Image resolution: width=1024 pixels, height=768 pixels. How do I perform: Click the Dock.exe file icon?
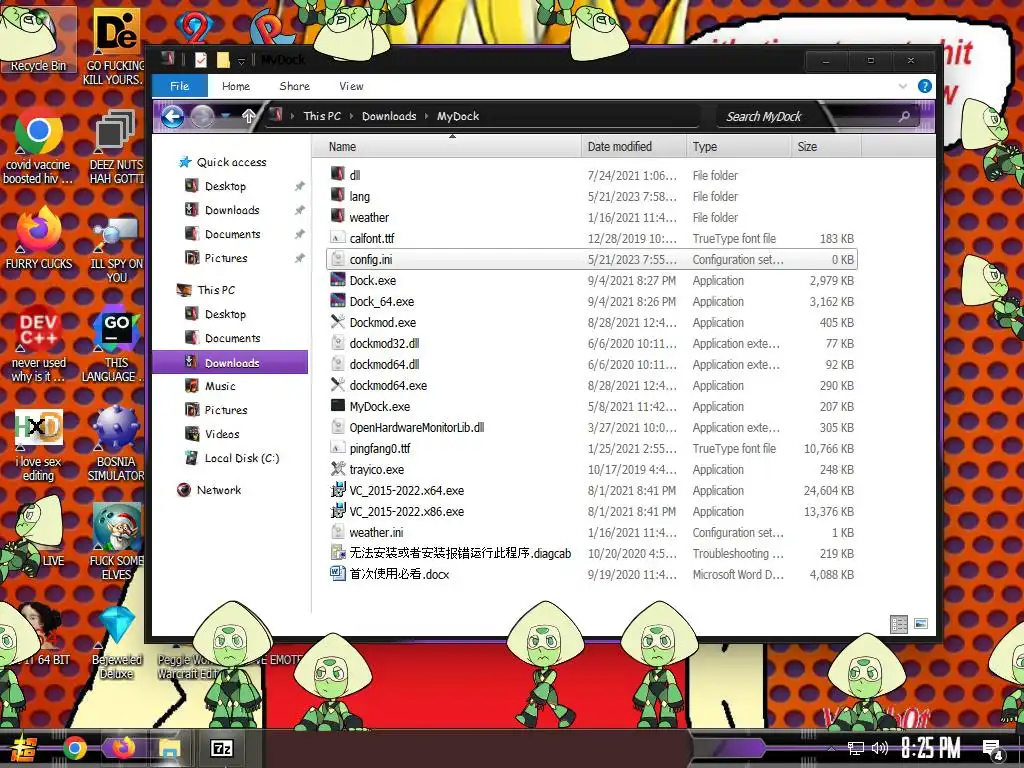coord(338,280)
